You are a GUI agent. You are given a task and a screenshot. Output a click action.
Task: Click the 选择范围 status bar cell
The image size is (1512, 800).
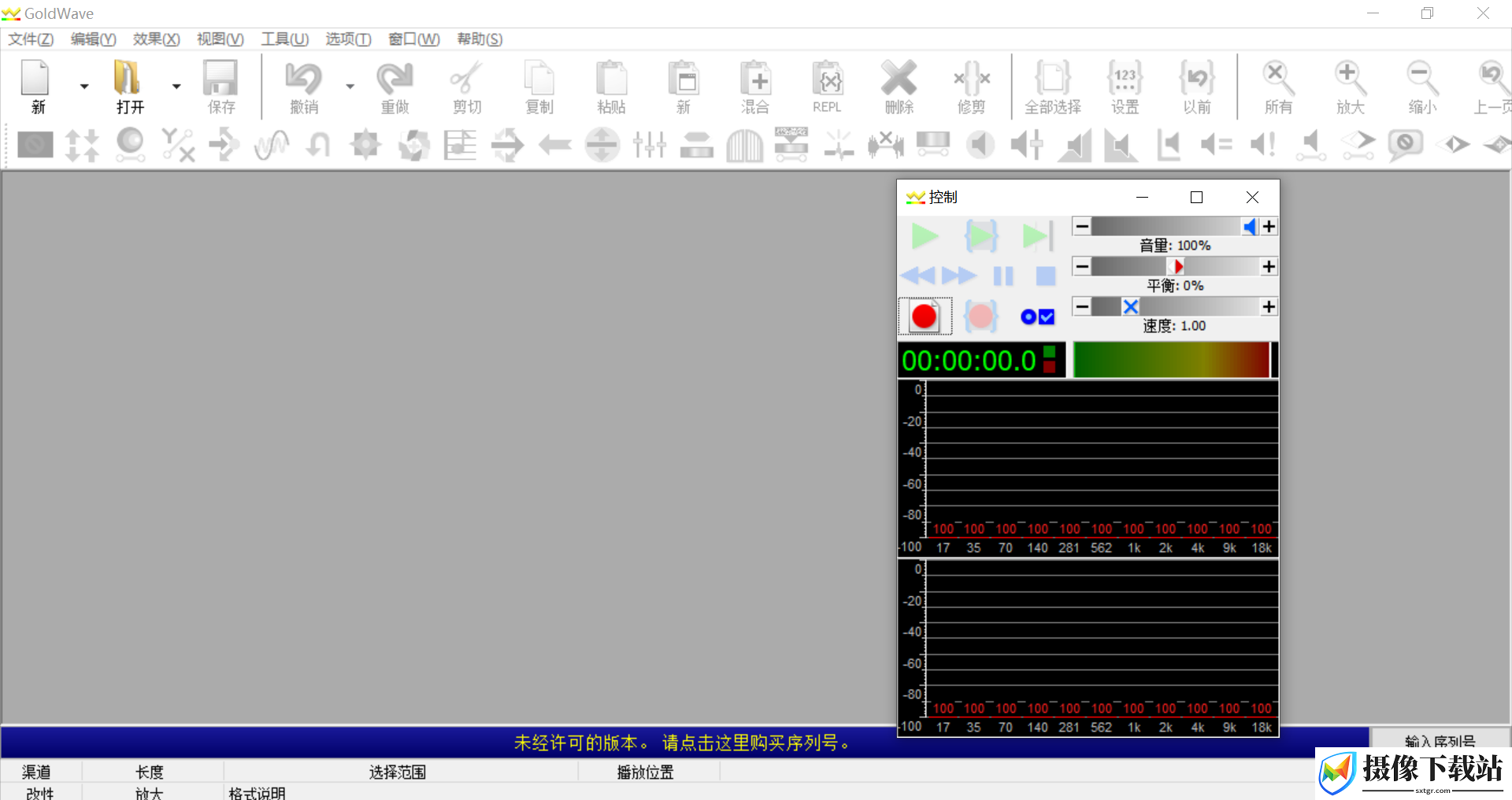tap(401, 772)
